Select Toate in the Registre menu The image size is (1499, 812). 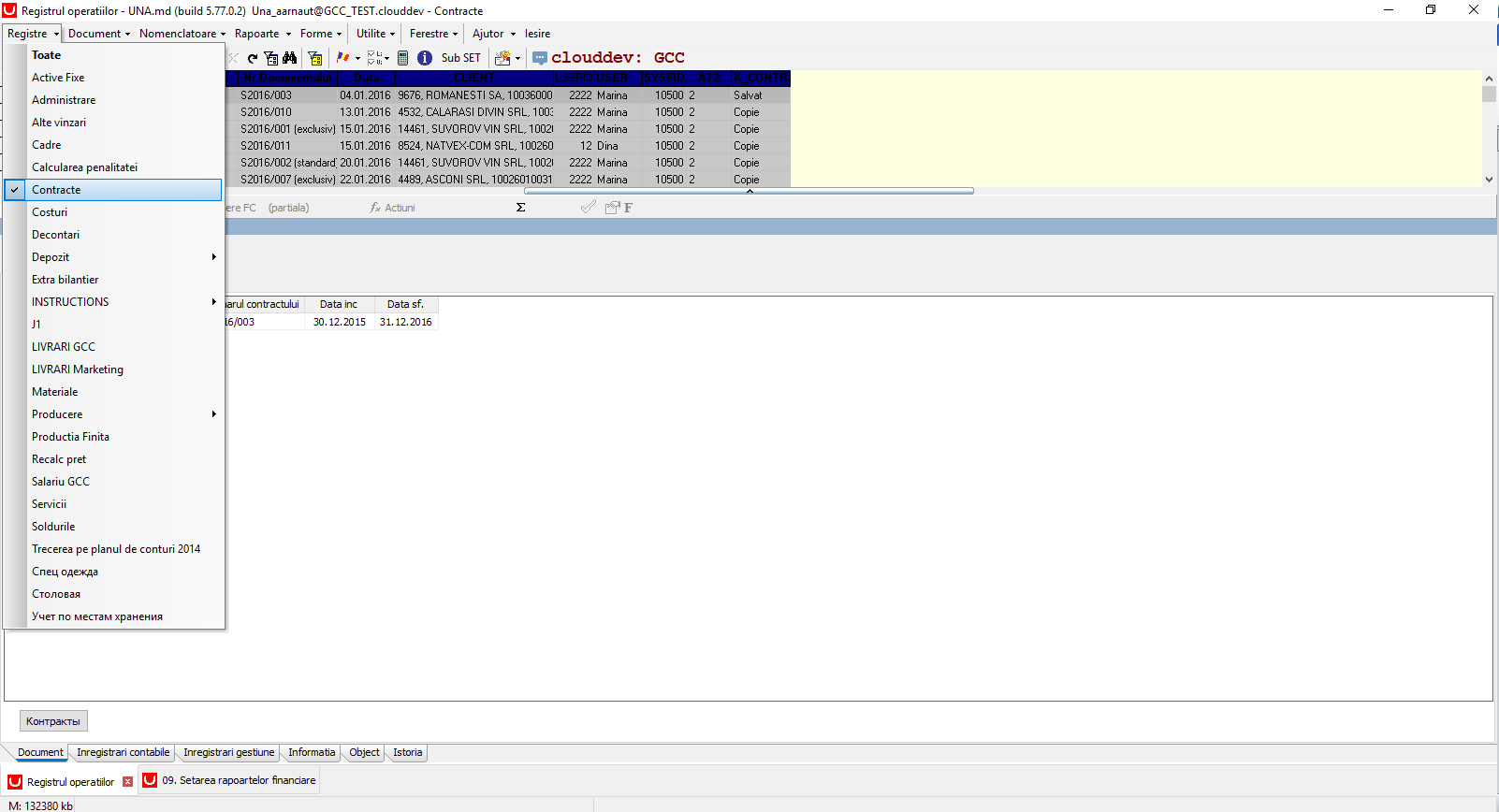coord(114,55)
